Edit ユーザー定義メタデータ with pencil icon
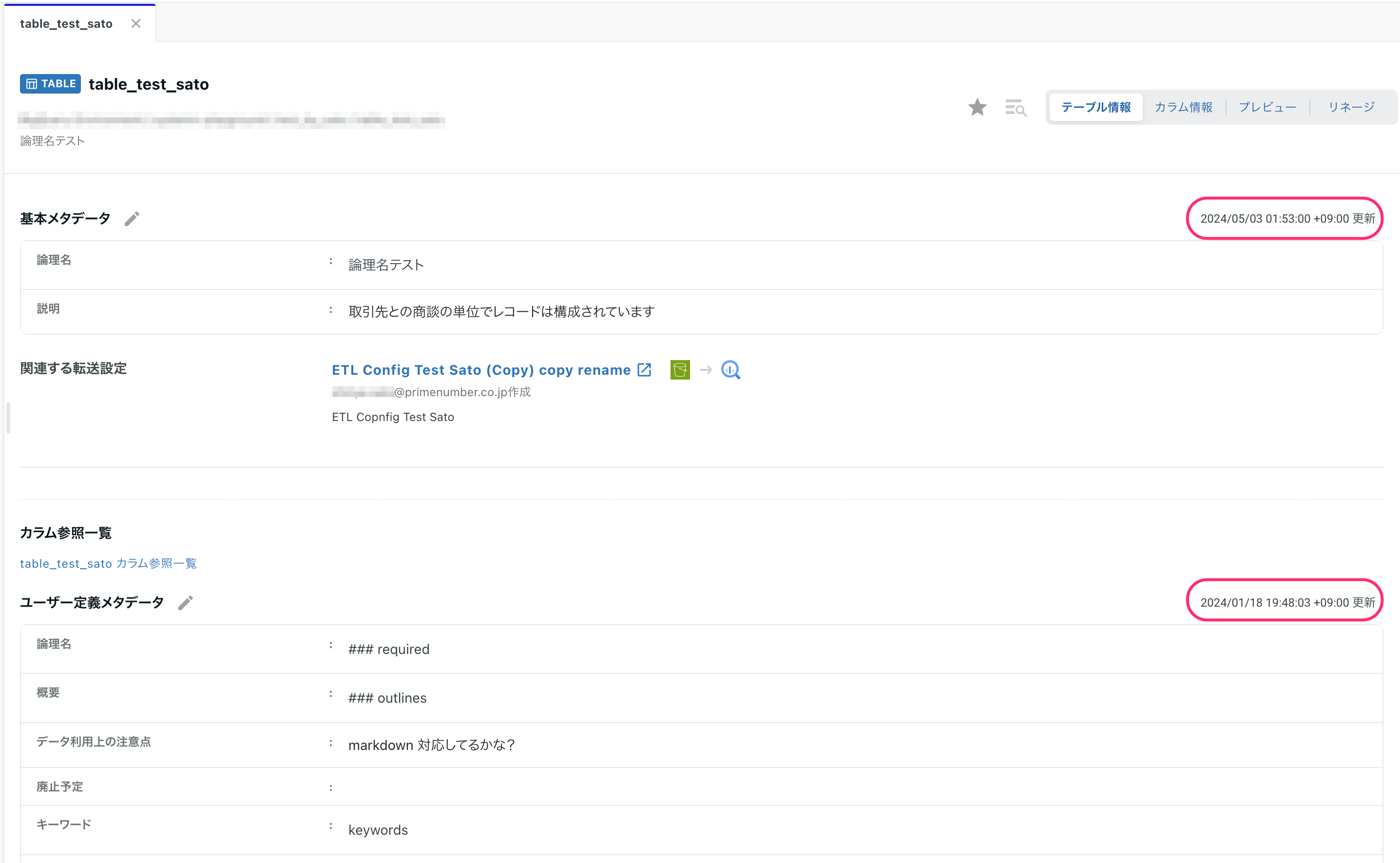 [x=186, y=603]
